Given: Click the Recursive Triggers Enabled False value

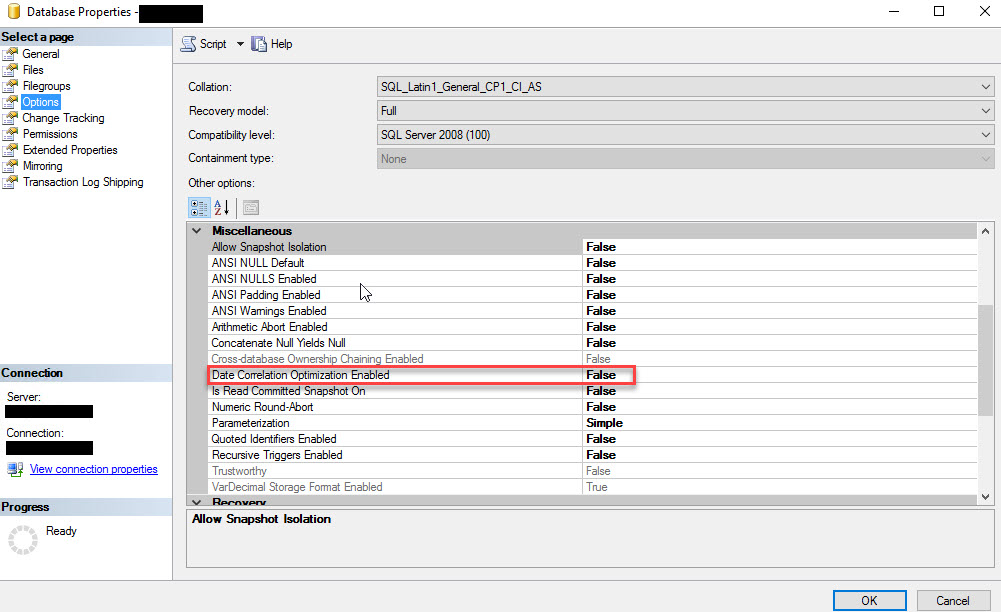Looking at the screenshot, I should pos(601,455).
